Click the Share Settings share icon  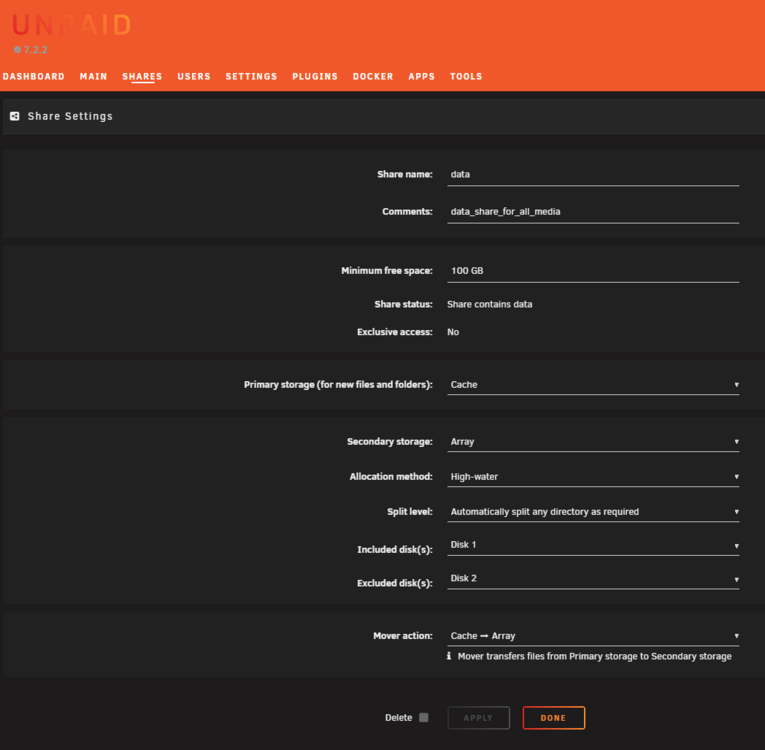pos(15,116)
